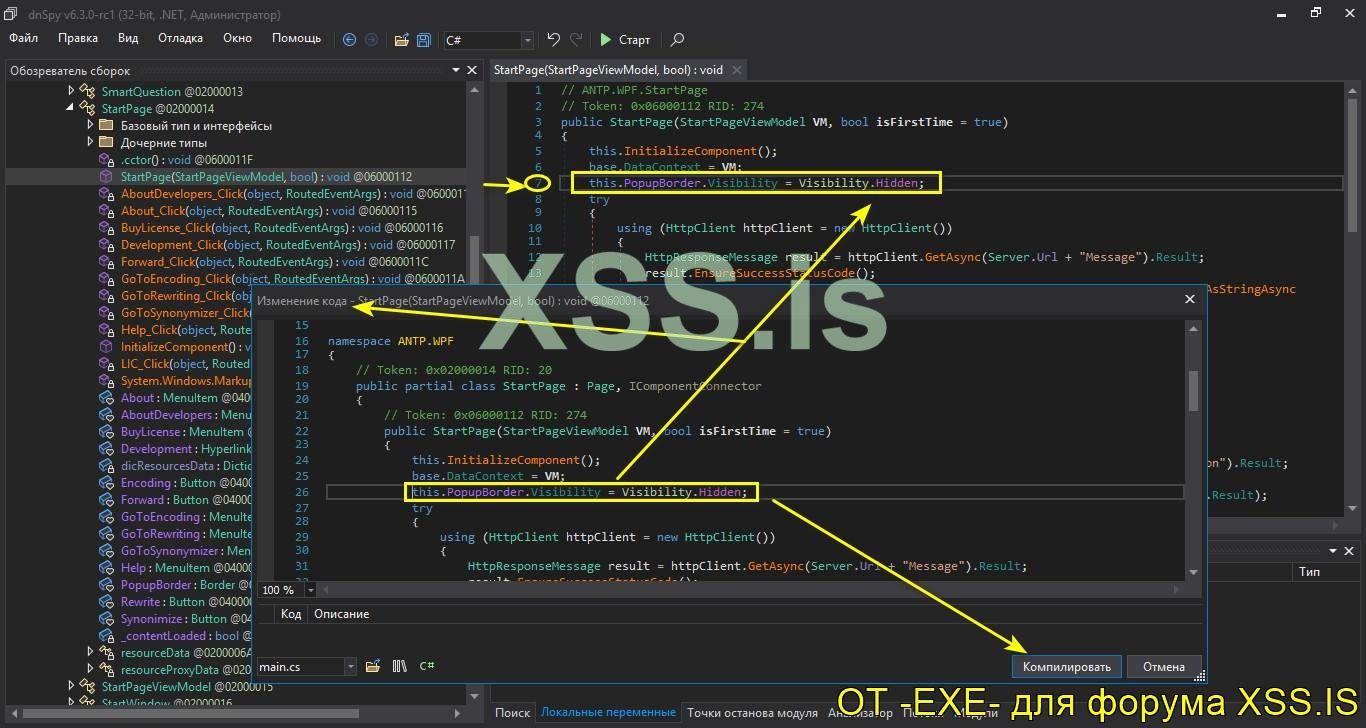Open the Отладка menu
The width and height of the screenshot is (1366, 728).
(180, 38)
